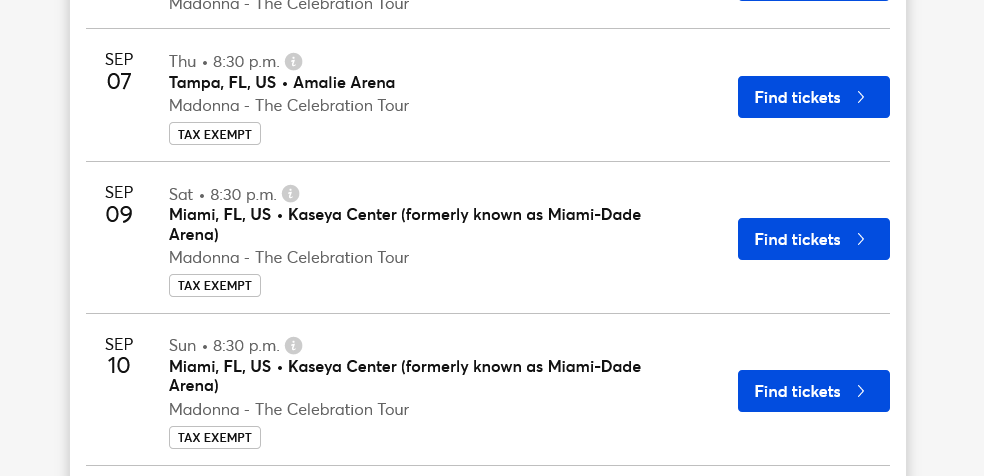Click TAX EXEMPT badge under Sep 09 event
The height and width of the screenshot is (476, 984).
(x=215, y=285)
